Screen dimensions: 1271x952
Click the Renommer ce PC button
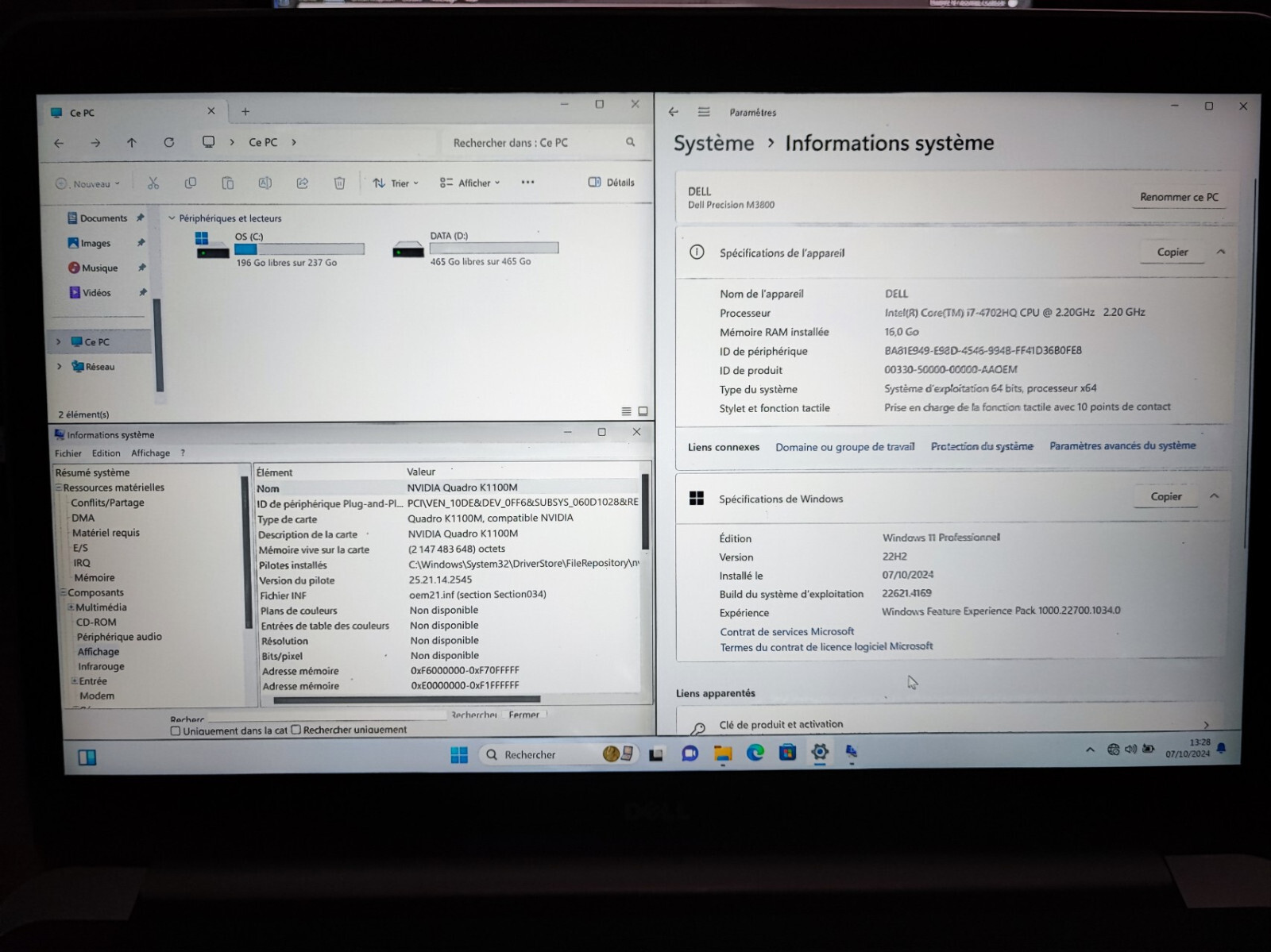[1179, 197]
